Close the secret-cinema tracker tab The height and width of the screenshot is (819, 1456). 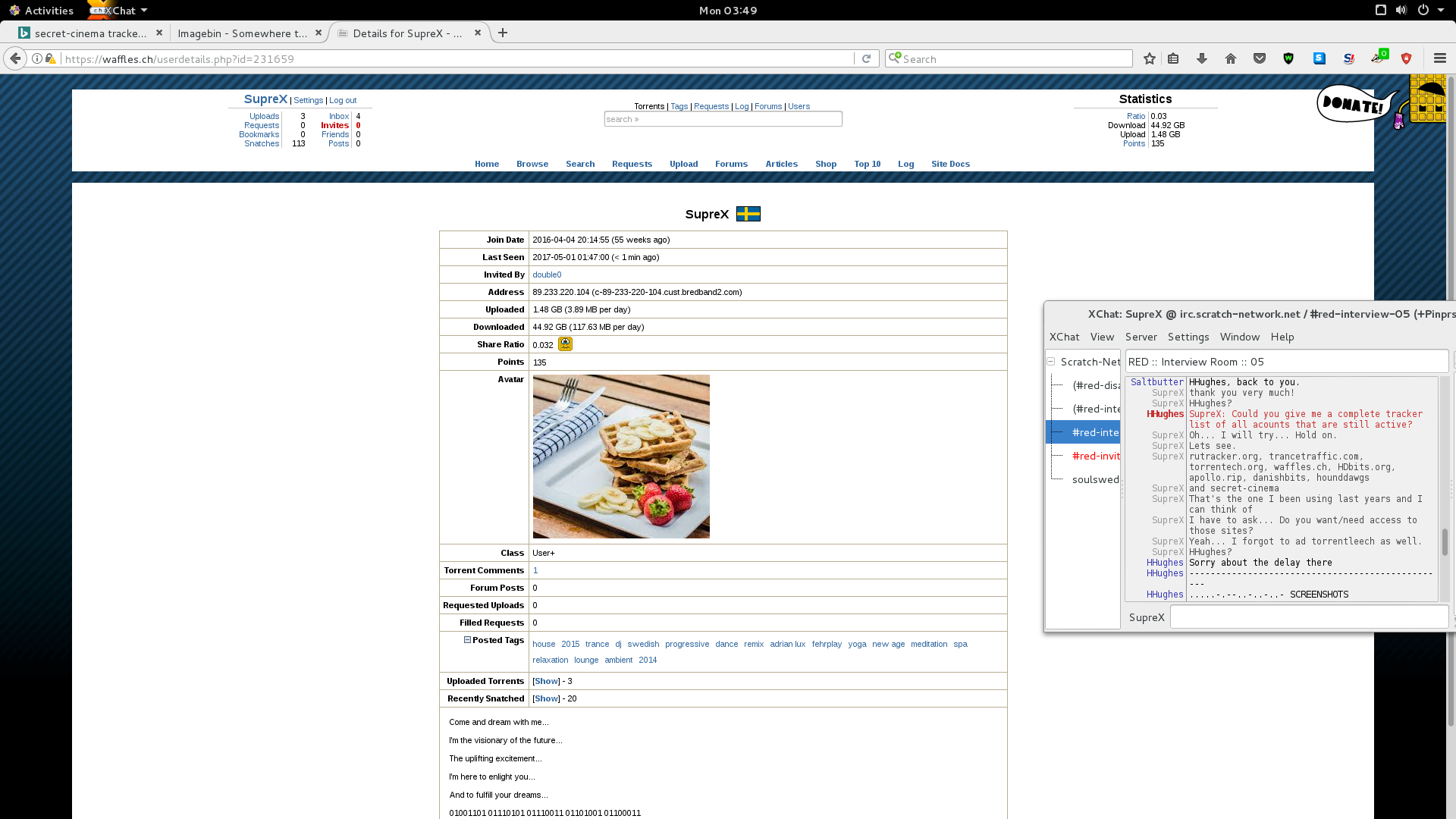pyautogui.click(x=159, y=33)
